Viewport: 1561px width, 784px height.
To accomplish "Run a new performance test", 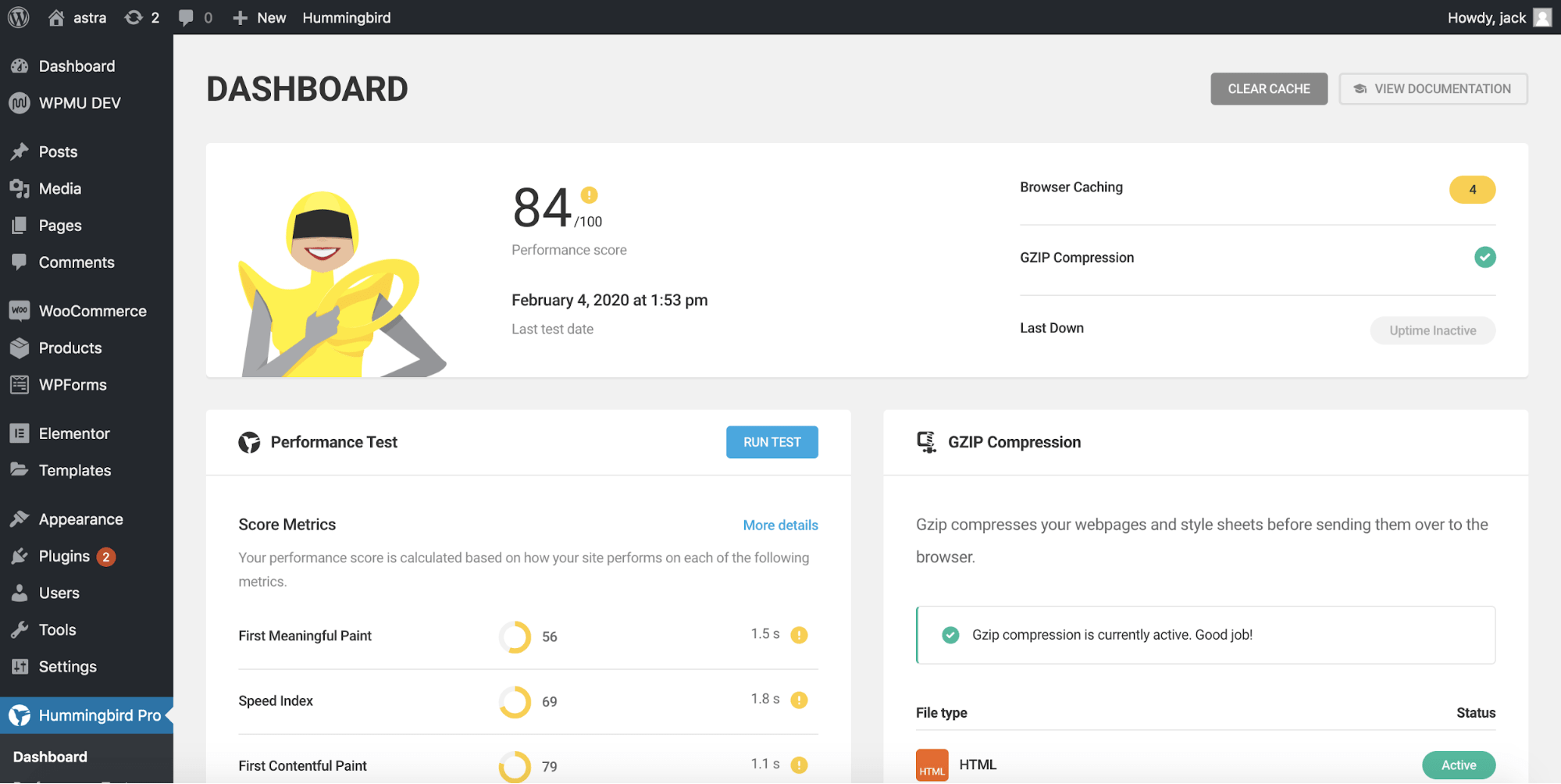I will point(772,441).
